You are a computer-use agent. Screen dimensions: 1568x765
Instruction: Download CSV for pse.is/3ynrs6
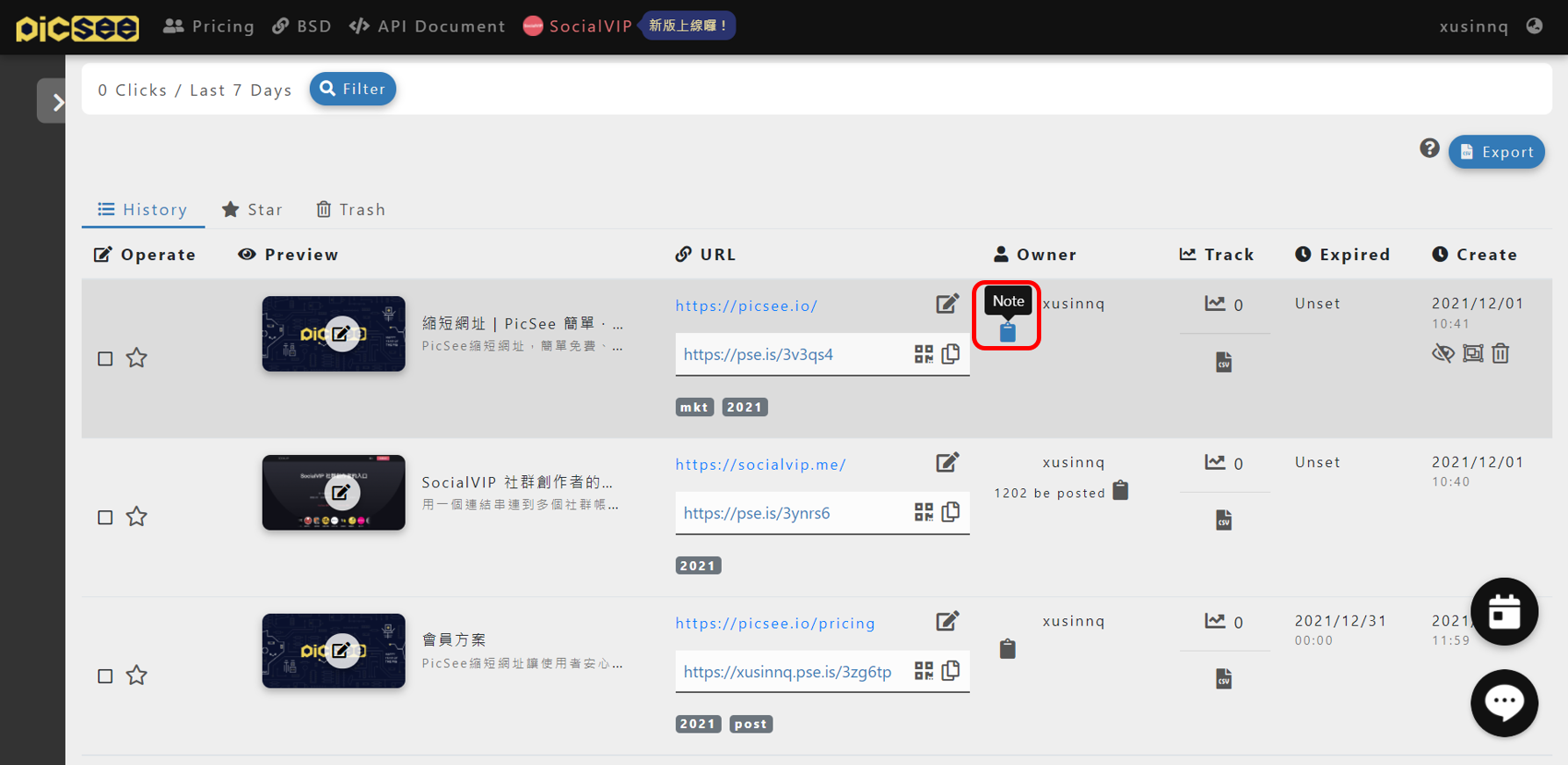[1224, 520]
